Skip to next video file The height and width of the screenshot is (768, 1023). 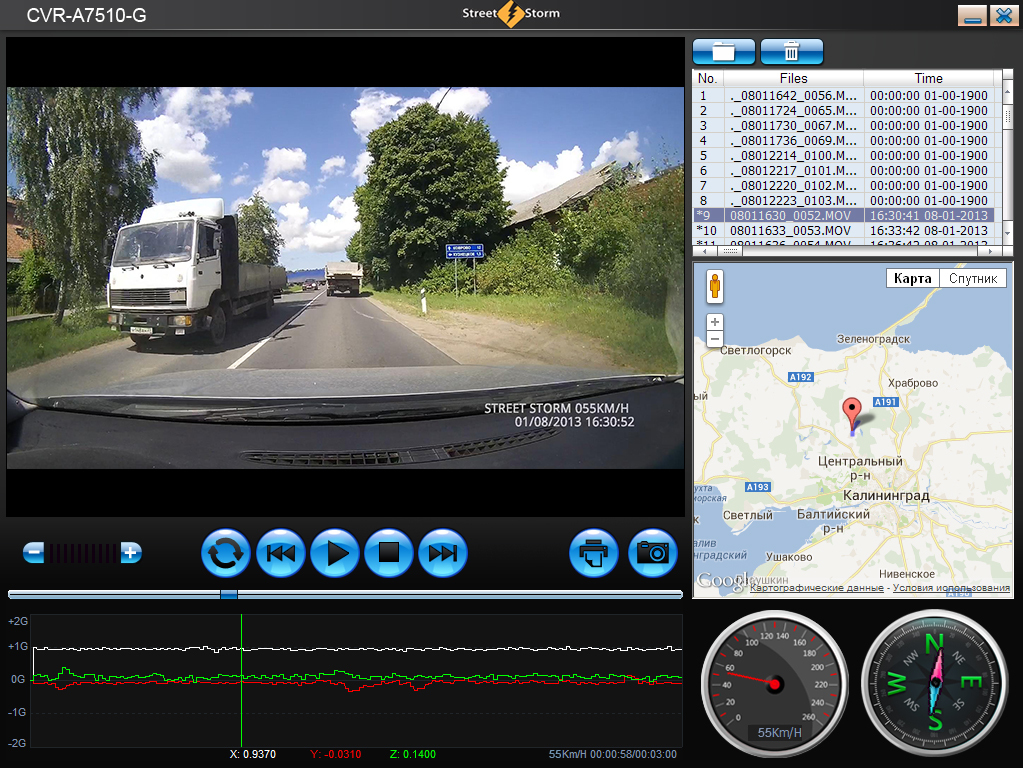pyautogui.click(x=443, y=553)
